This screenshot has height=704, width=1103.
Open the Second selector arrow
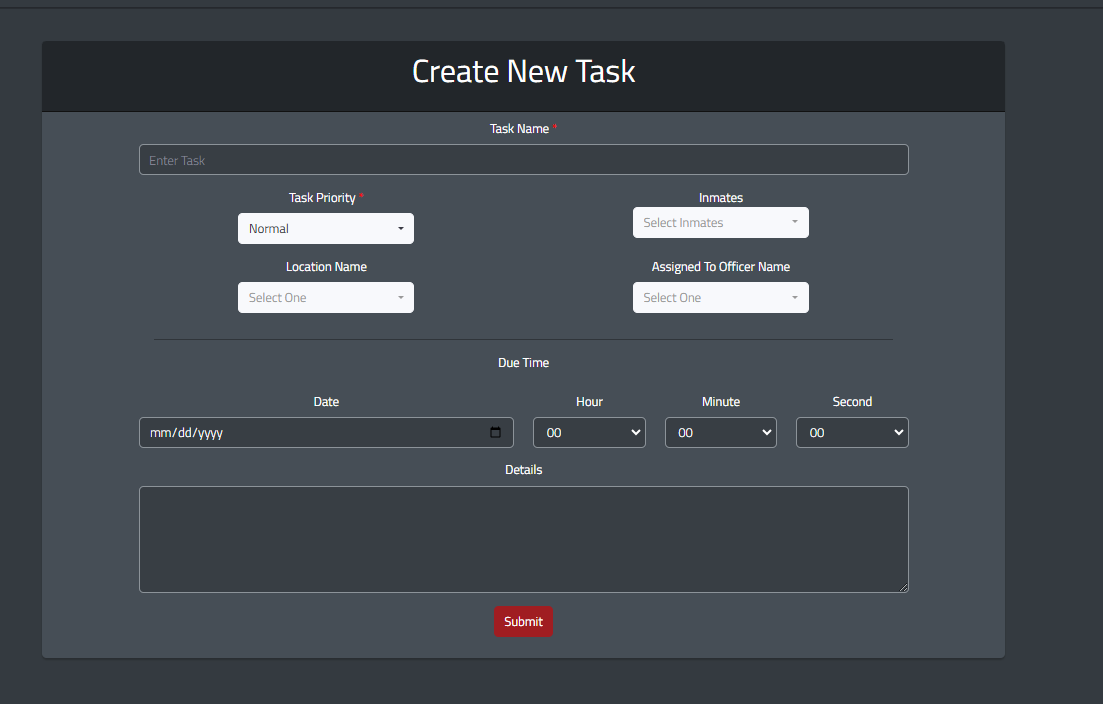click(x=896, y=432)
